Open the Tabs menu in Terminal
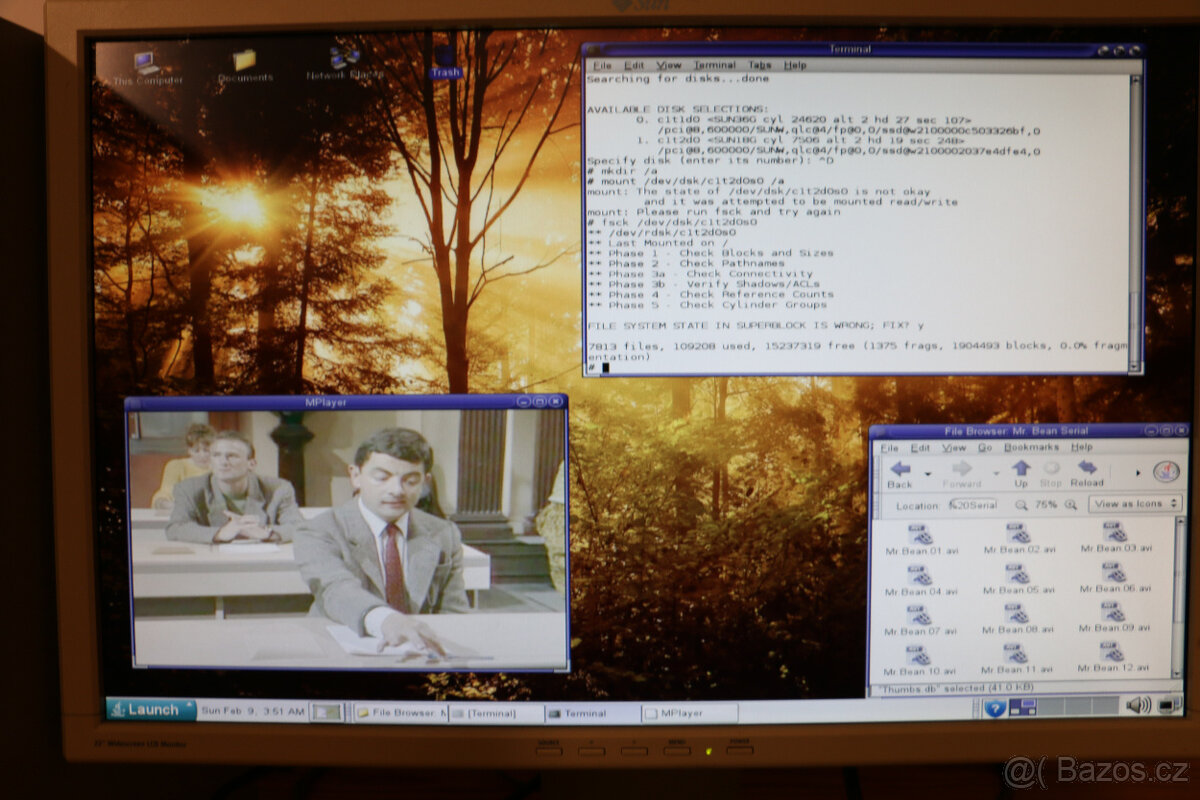The width and height of the screenshot is (1200, 800). [x=760, y=65]
